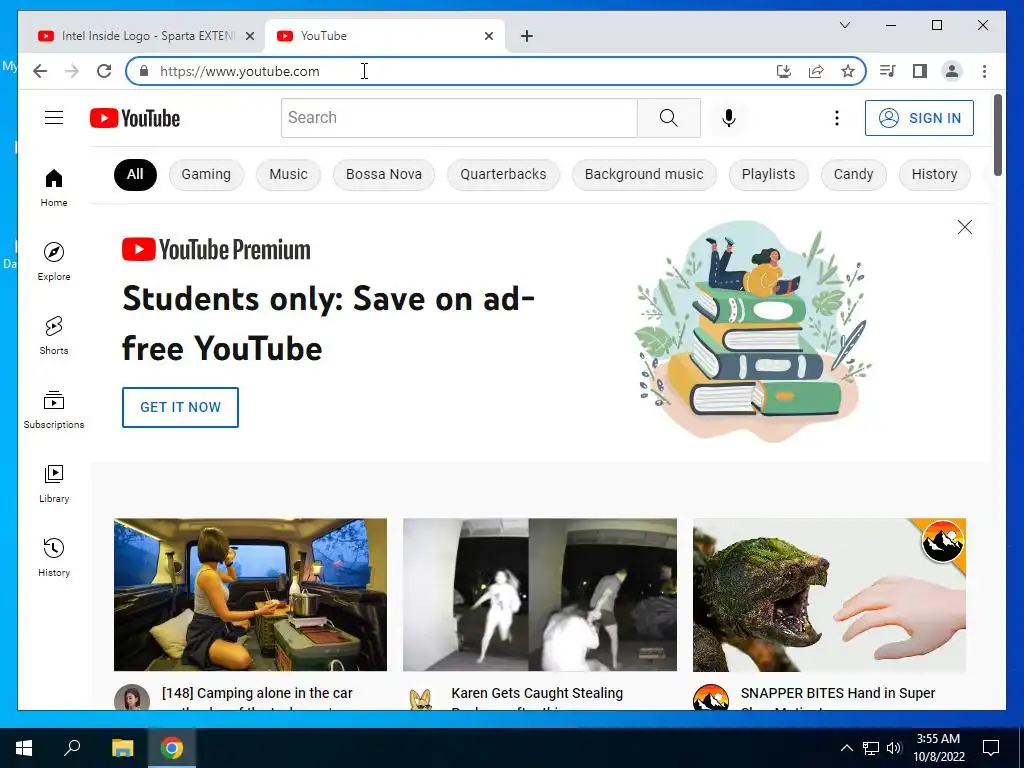
Task: Open History in sidebar
Action: [54, 557]
